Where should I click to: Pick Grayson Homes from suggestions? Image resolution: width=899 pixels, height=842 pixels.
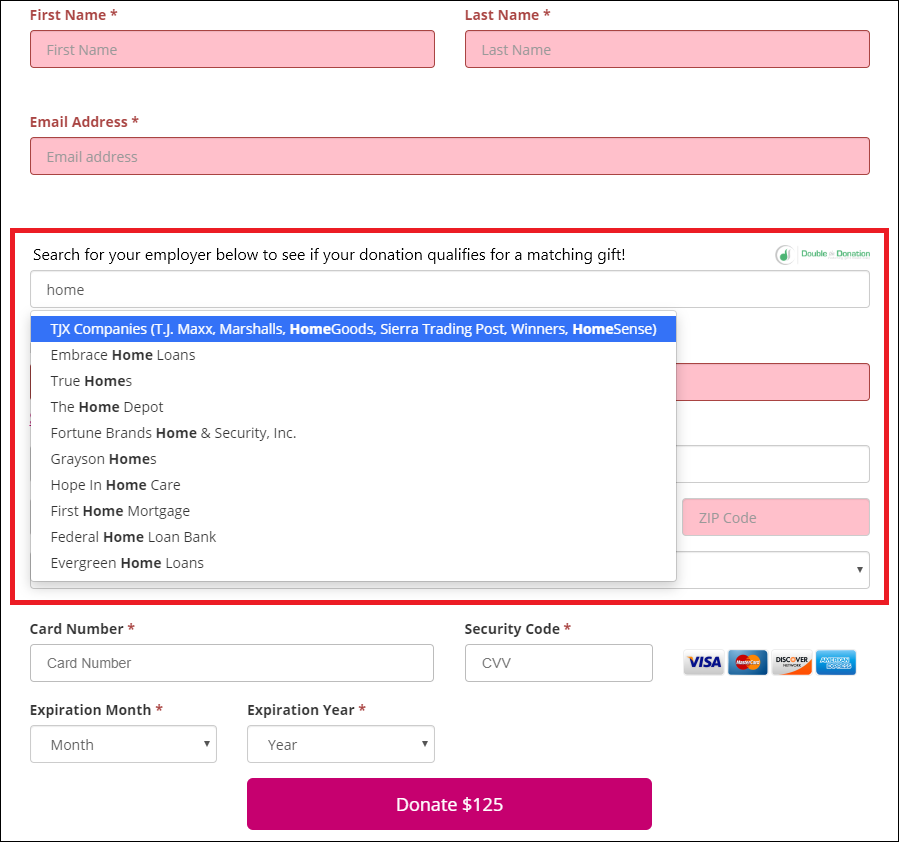tap(353, 459)
